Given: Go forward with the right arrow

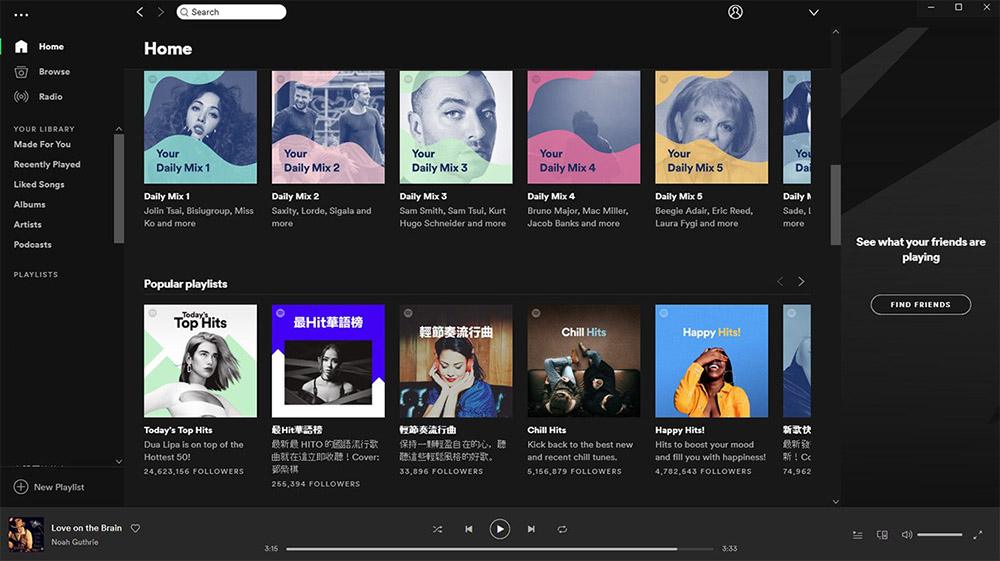Looking at the screenshot, I should point(161,12).
